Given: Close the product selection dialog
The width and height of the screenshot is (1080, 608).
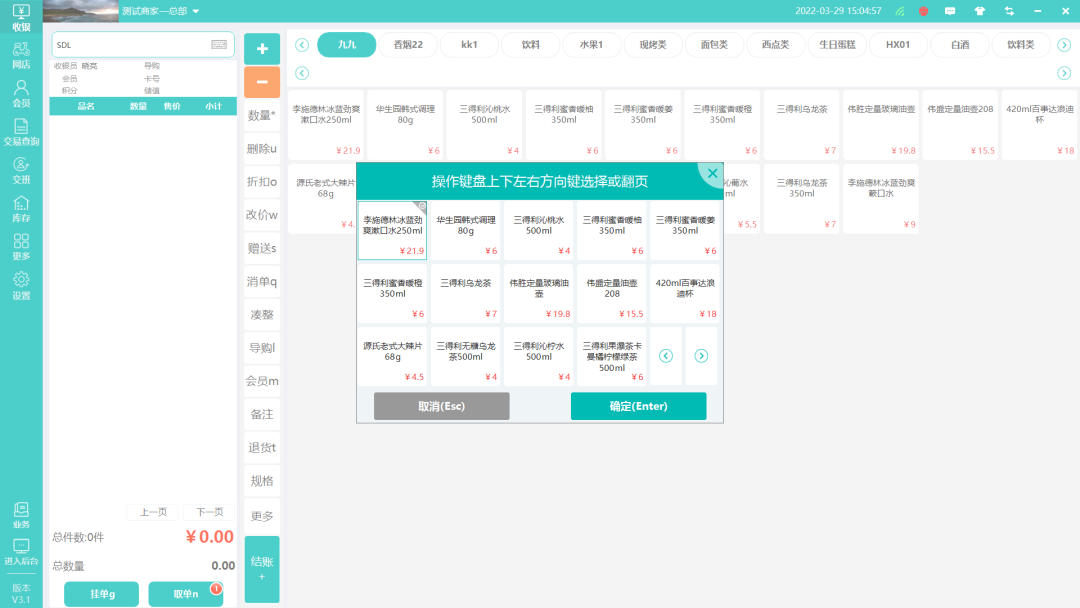Looking at the screenshot, I should tap(712, 174).
